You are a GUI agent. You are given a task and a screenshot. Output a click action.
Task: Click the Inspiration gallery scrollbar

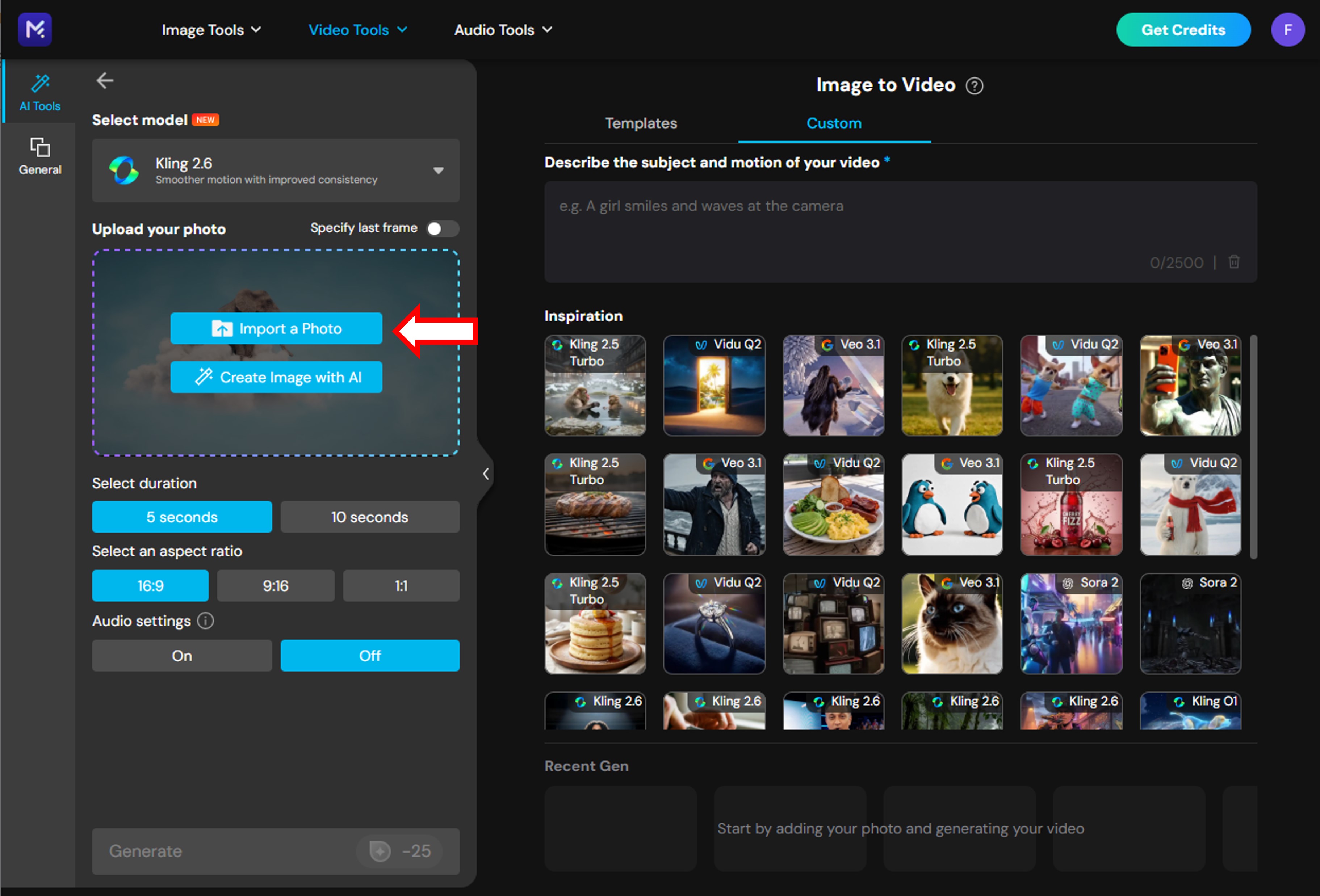[1253, 446]
